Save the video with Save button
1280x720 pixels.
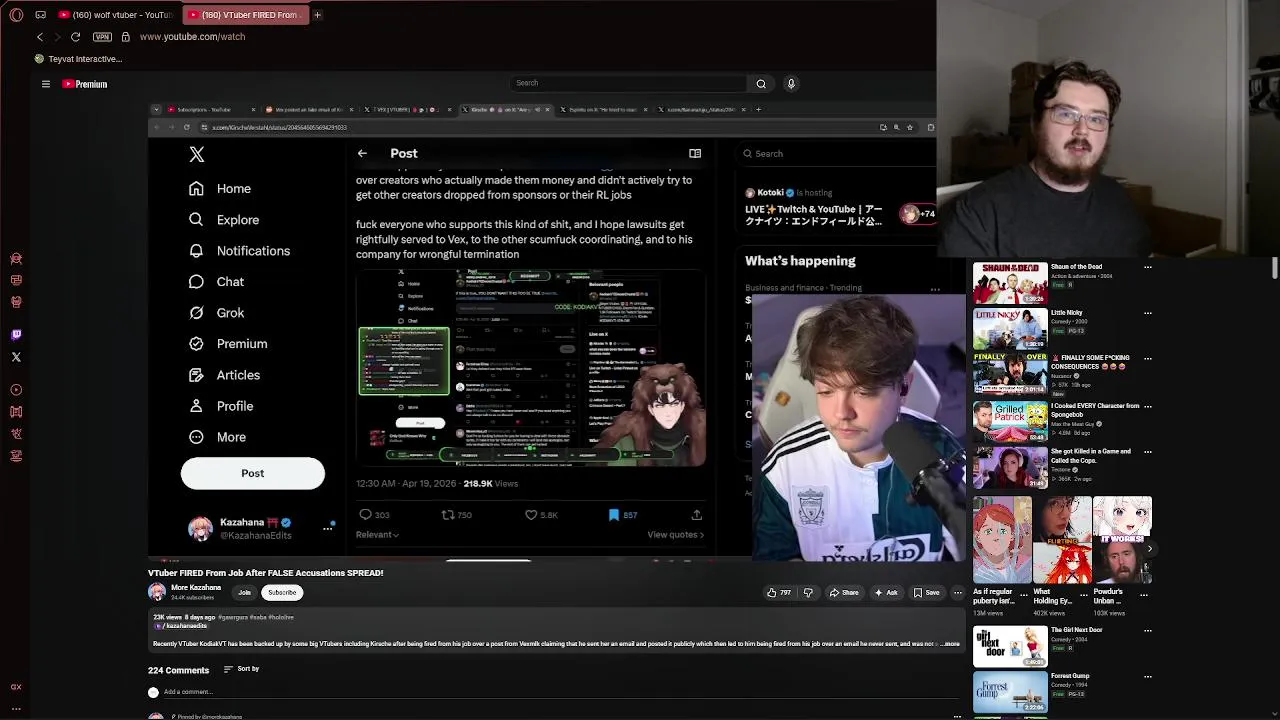926,592
